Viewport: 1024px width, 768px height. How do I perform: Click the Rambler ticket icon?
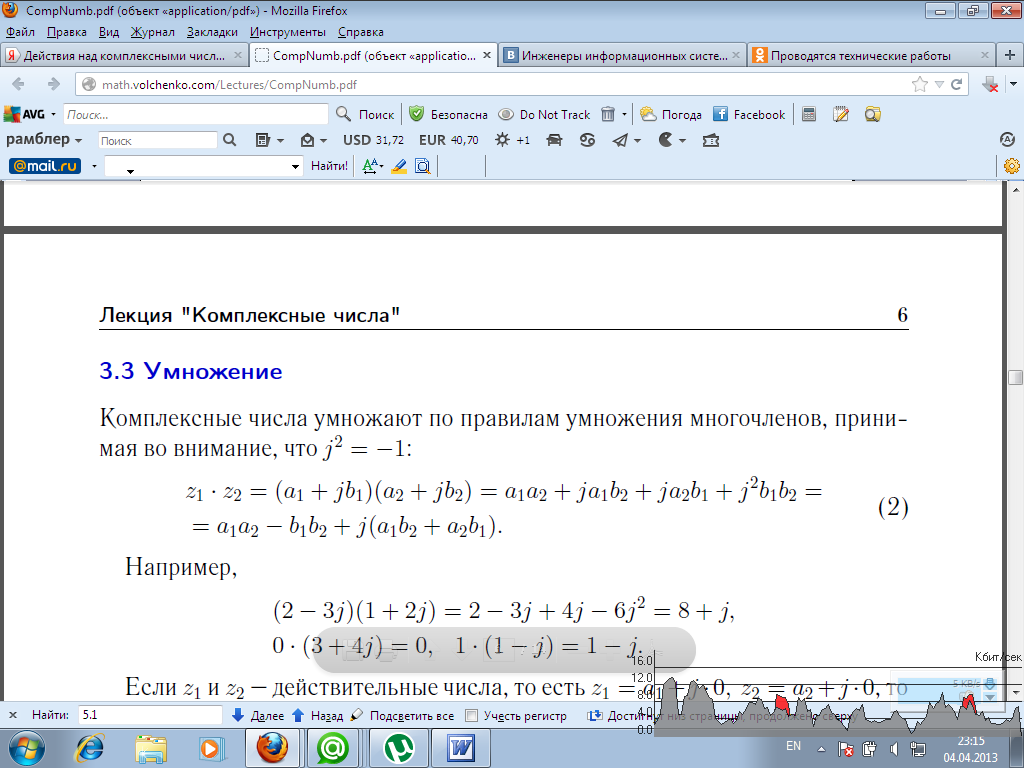click(711, 140)
